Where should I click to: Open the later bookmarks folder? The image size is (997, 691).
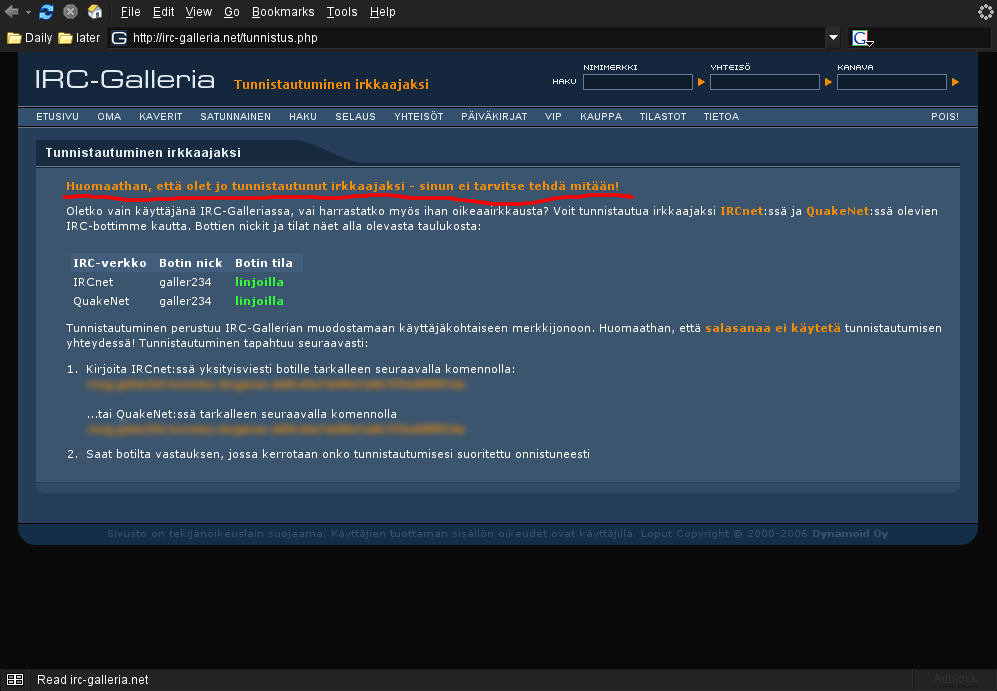pyautogui.click(x=79, y=38)
